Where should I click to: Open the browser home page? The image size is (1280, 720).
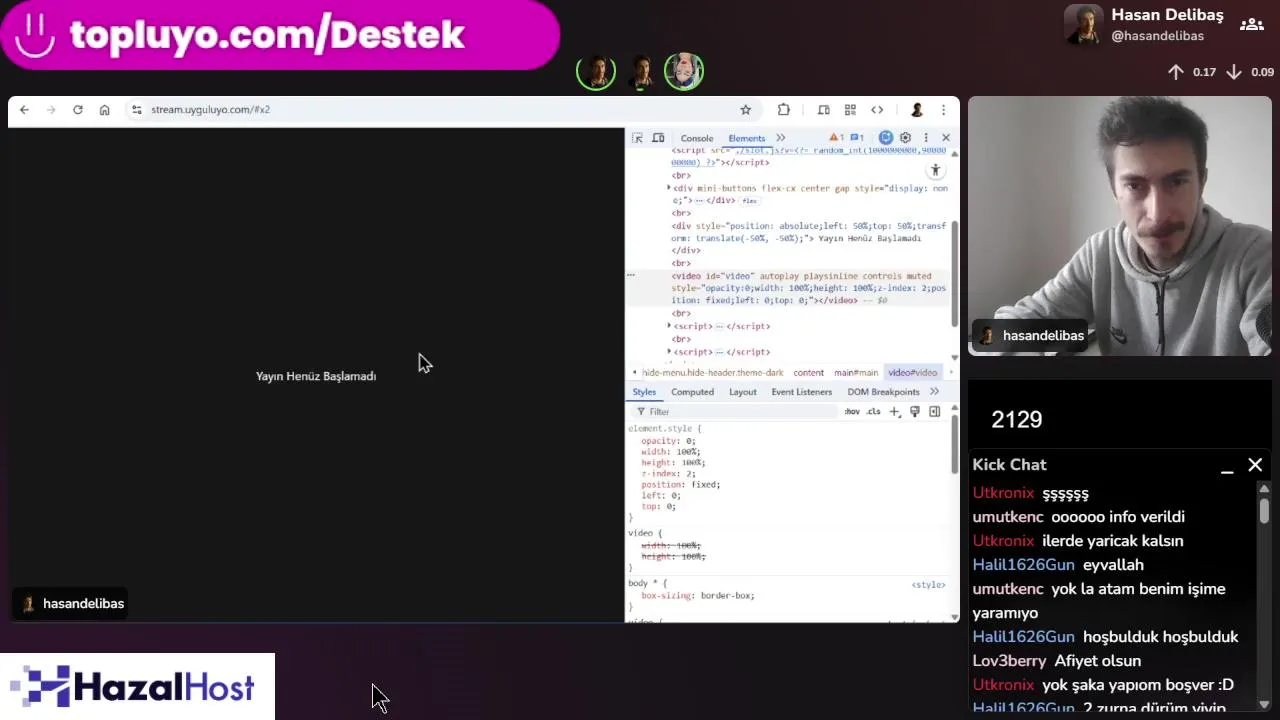tap(104, 110)
